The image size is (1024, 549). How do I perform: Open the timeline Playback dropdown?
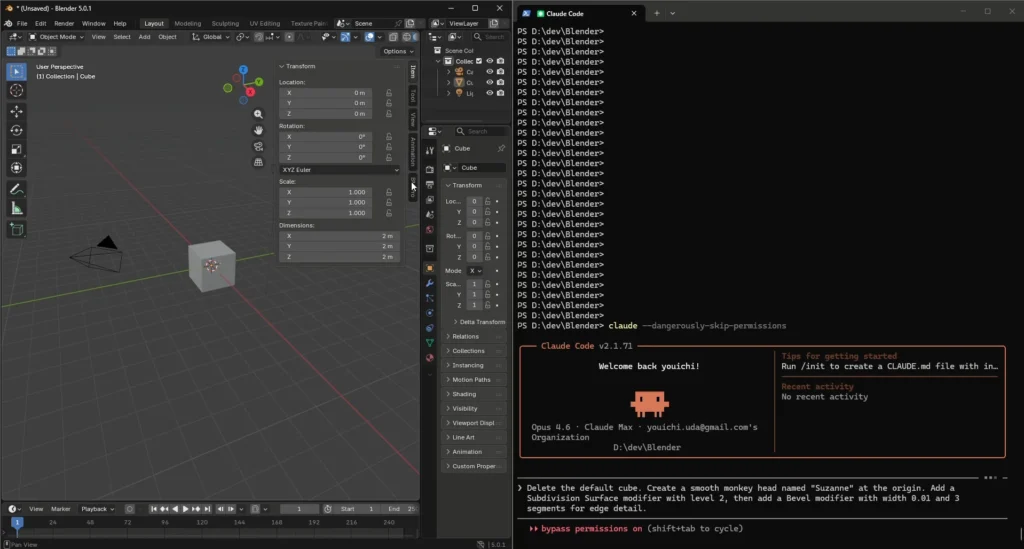pos(97,509)
